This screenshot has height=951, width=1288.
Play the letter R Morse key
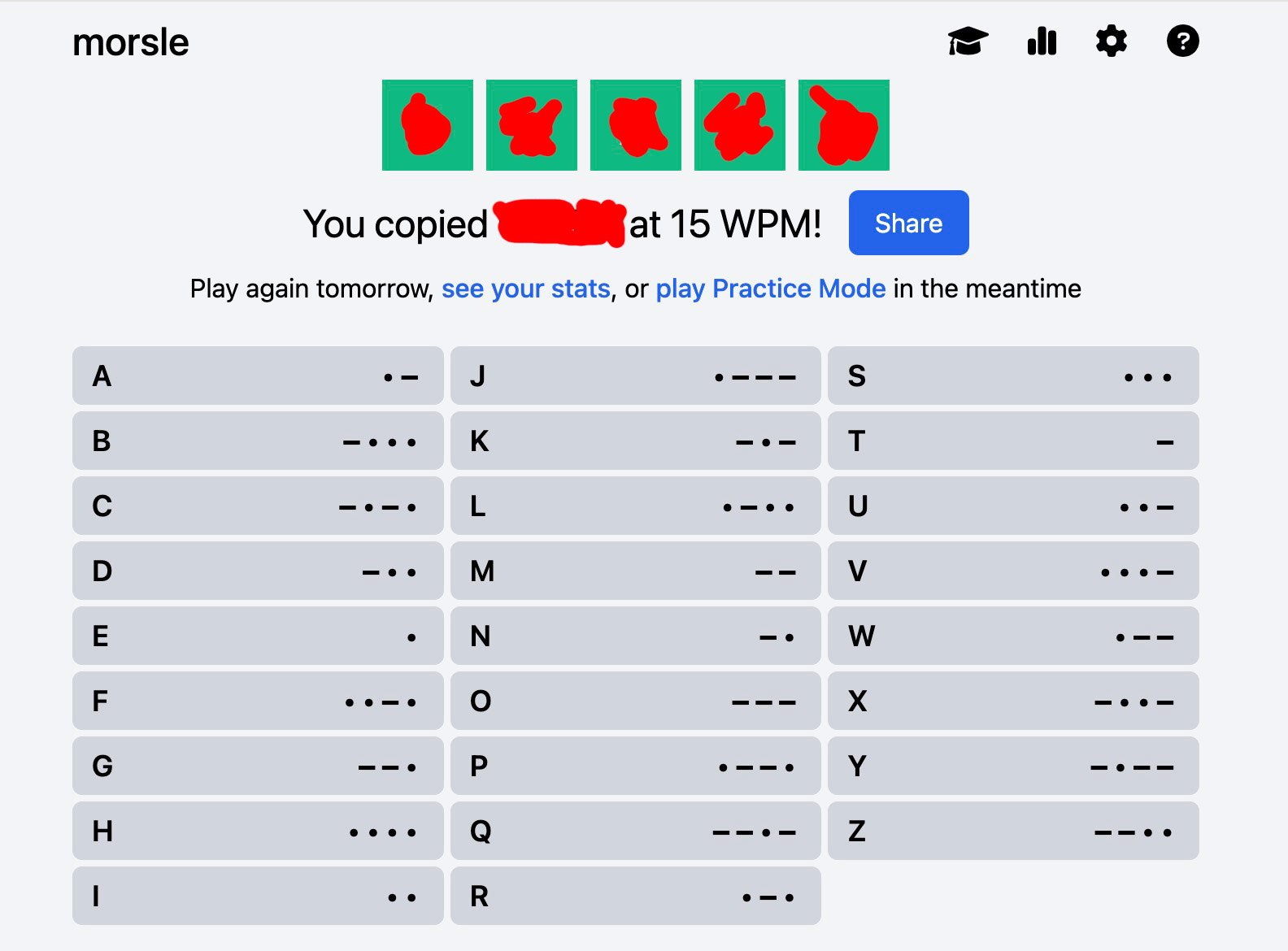[635, 896]
